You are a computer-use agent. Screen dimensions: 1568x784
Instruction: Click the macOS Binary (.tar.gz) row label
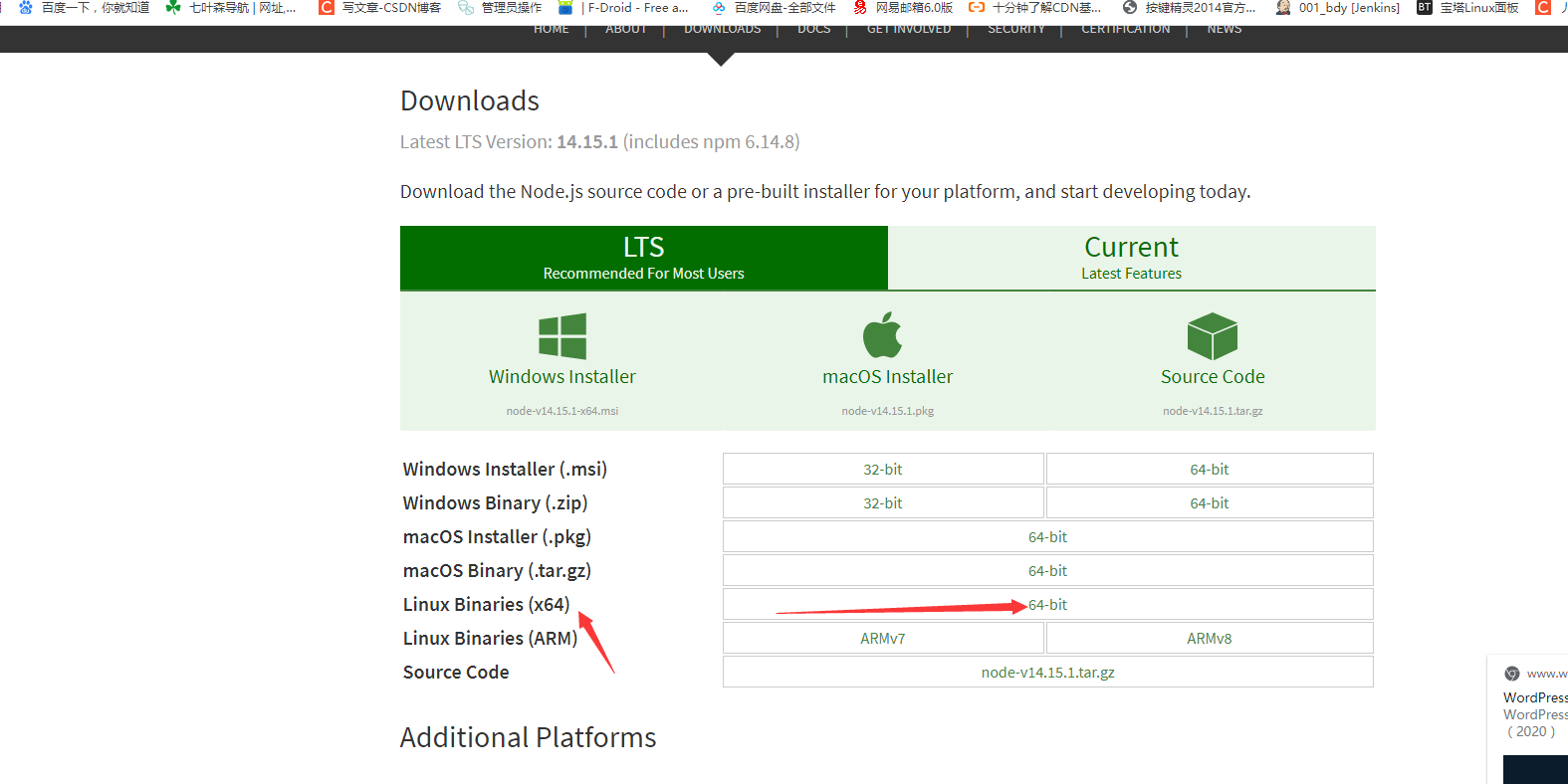click(x=497, y=570)
